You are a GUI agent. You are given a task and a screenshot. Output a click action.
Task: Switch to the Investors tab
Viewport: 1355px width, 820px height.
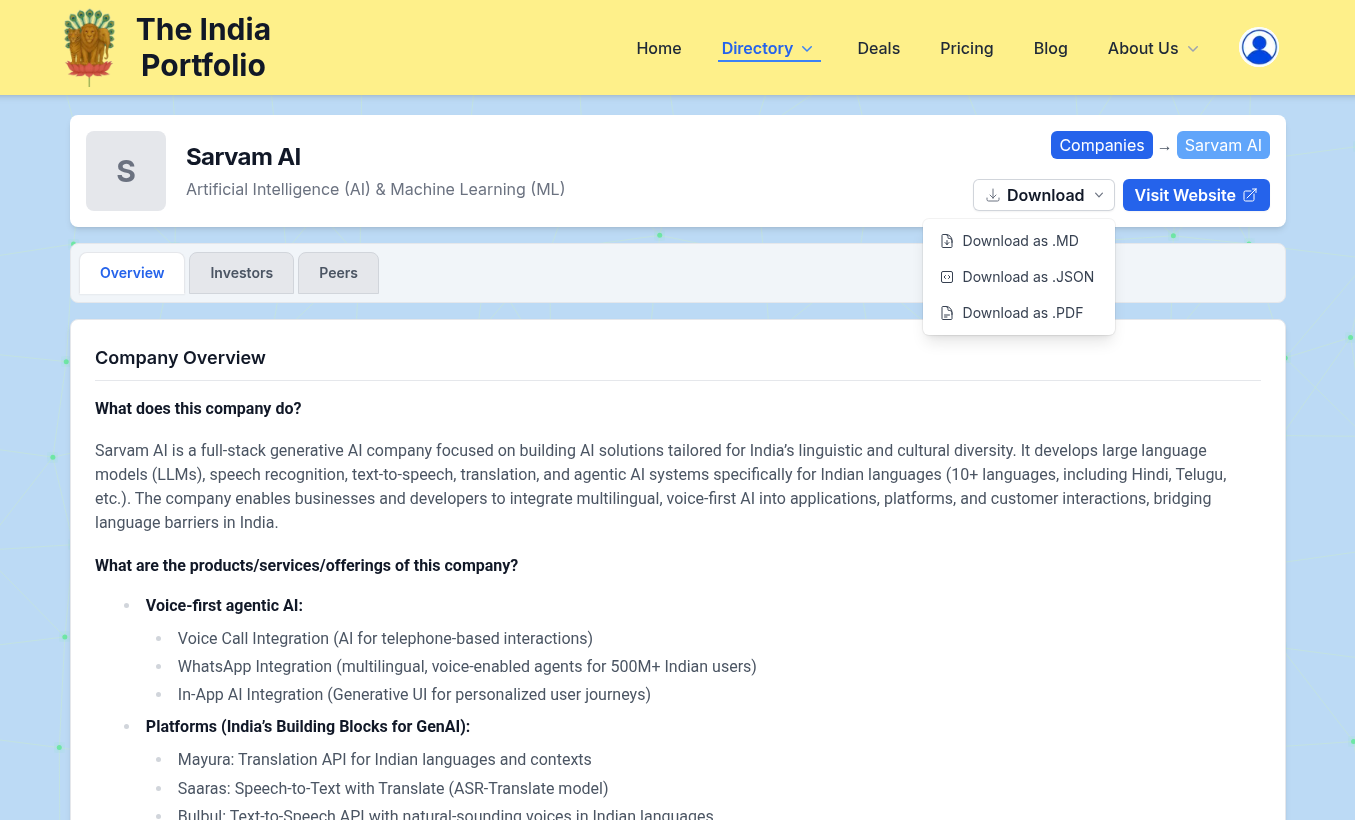coord(242,273)
